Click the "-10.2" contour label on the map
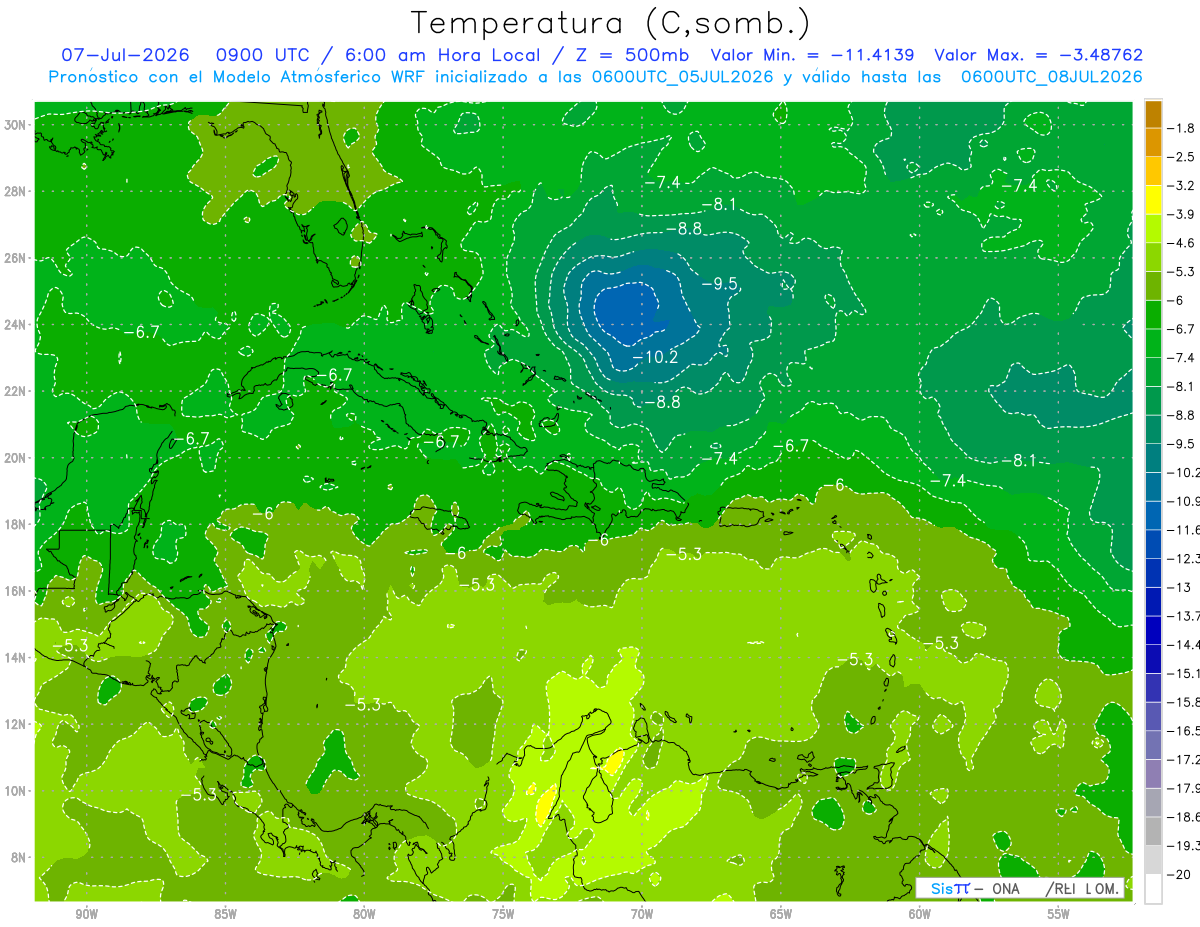 click(656, 357)
